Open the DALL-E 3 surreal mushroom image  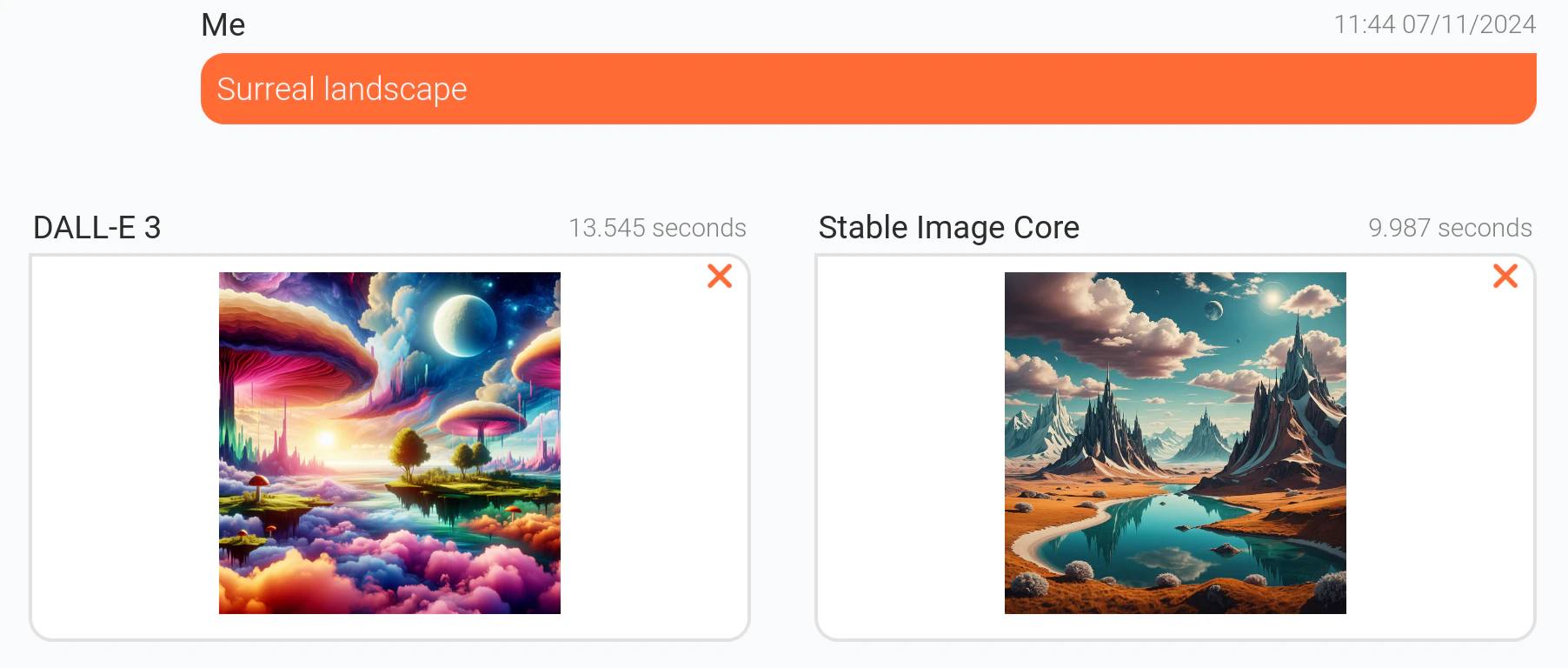389,442
